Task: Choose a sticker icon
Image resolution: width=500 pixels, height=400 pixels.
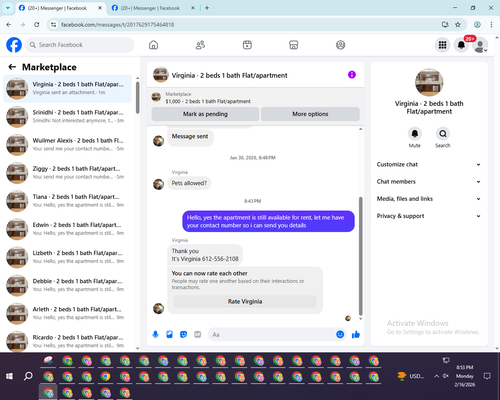Action: 183,334
